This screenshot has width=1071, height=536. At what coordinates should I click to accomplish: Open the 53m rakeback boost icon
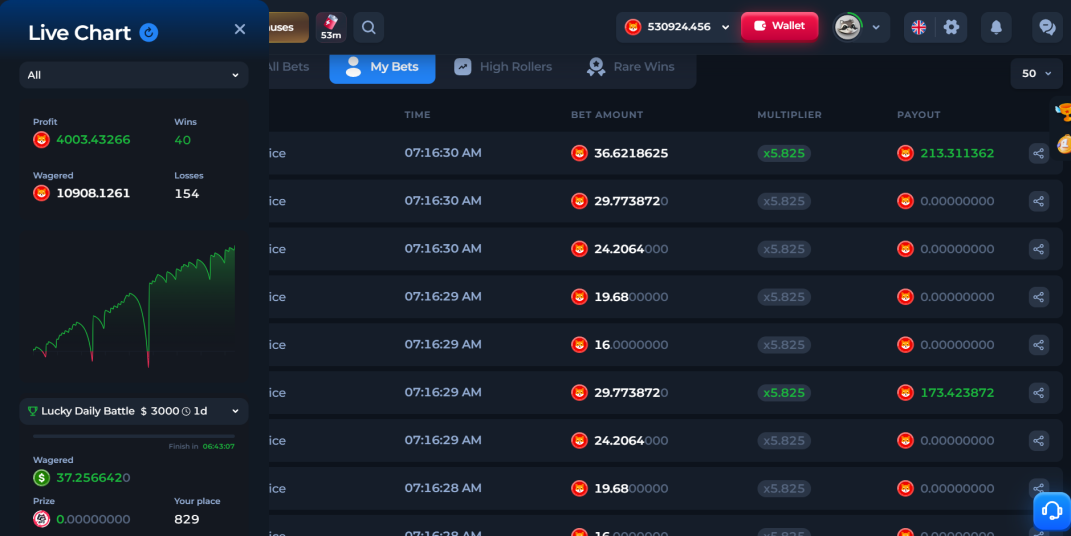point(331,27)
